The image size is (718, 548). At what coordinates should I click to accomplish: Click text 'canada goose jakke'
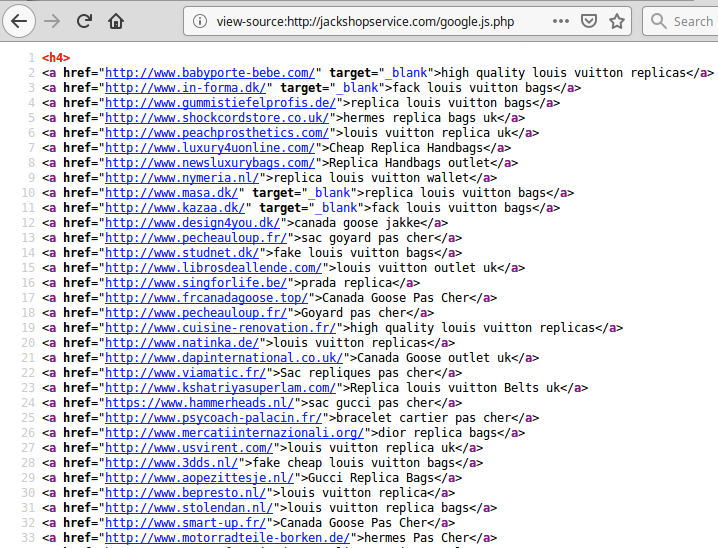click(x=357, y=223)
